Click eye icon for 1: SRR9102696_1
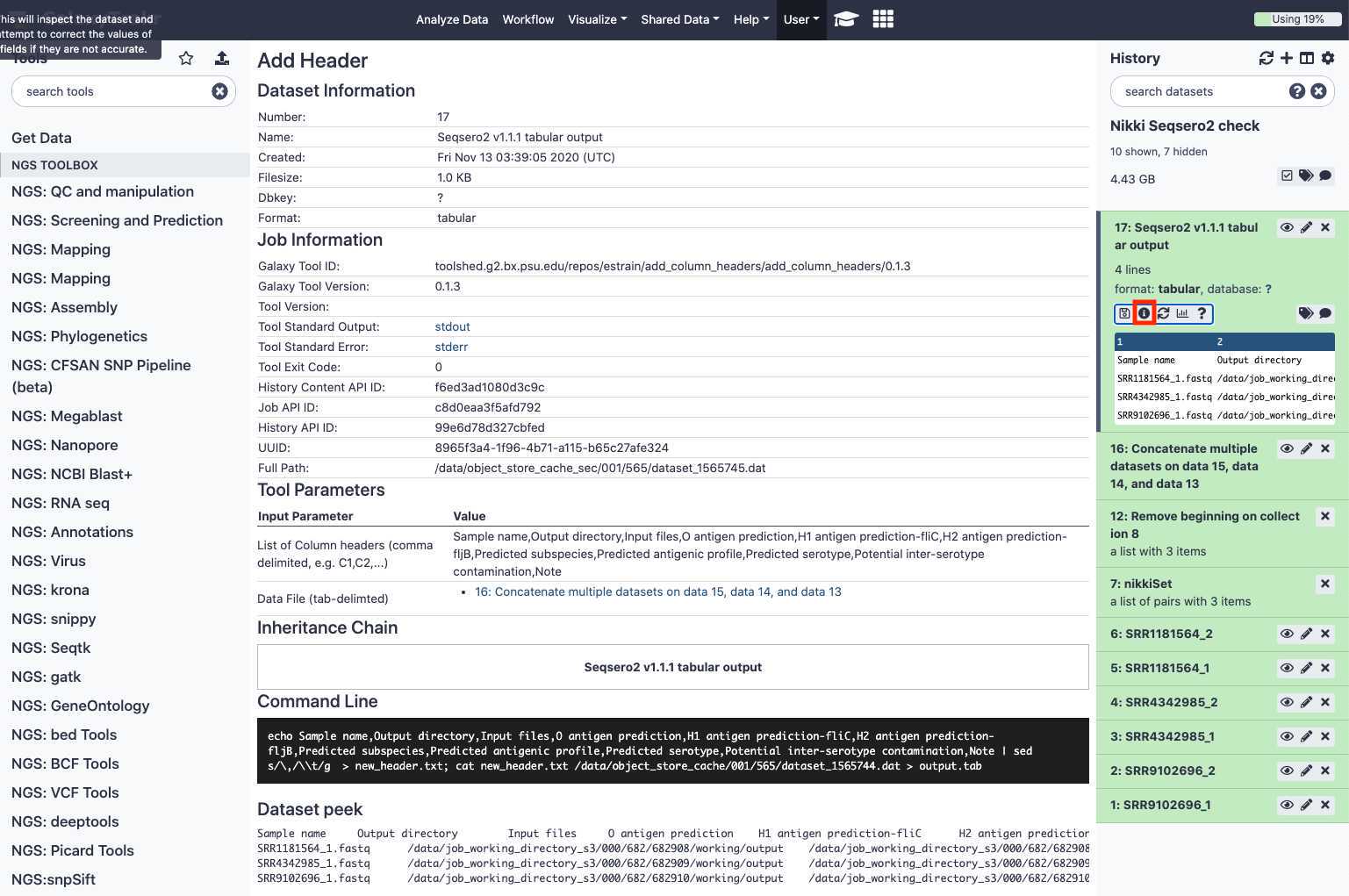The width and height of the screenshot is (1349, 896). (1287, 805)
